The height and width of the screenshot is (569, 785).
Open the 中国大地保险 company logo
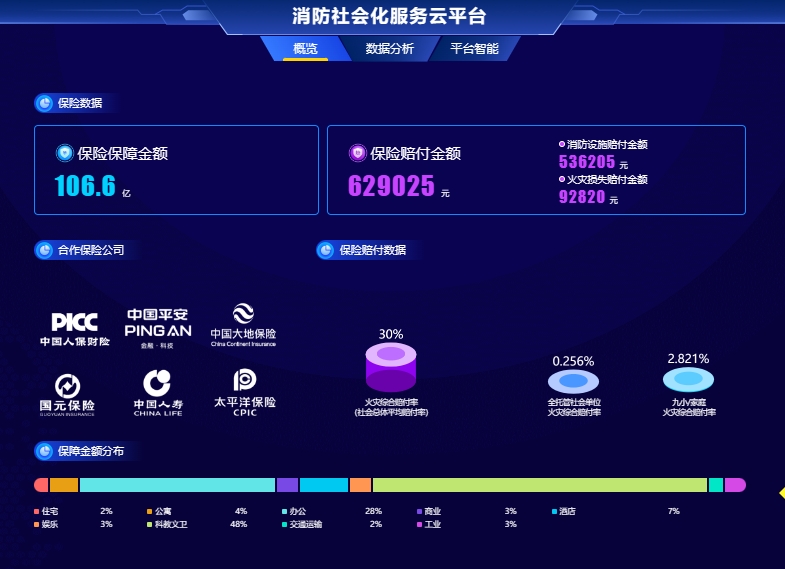coord(243,325)
